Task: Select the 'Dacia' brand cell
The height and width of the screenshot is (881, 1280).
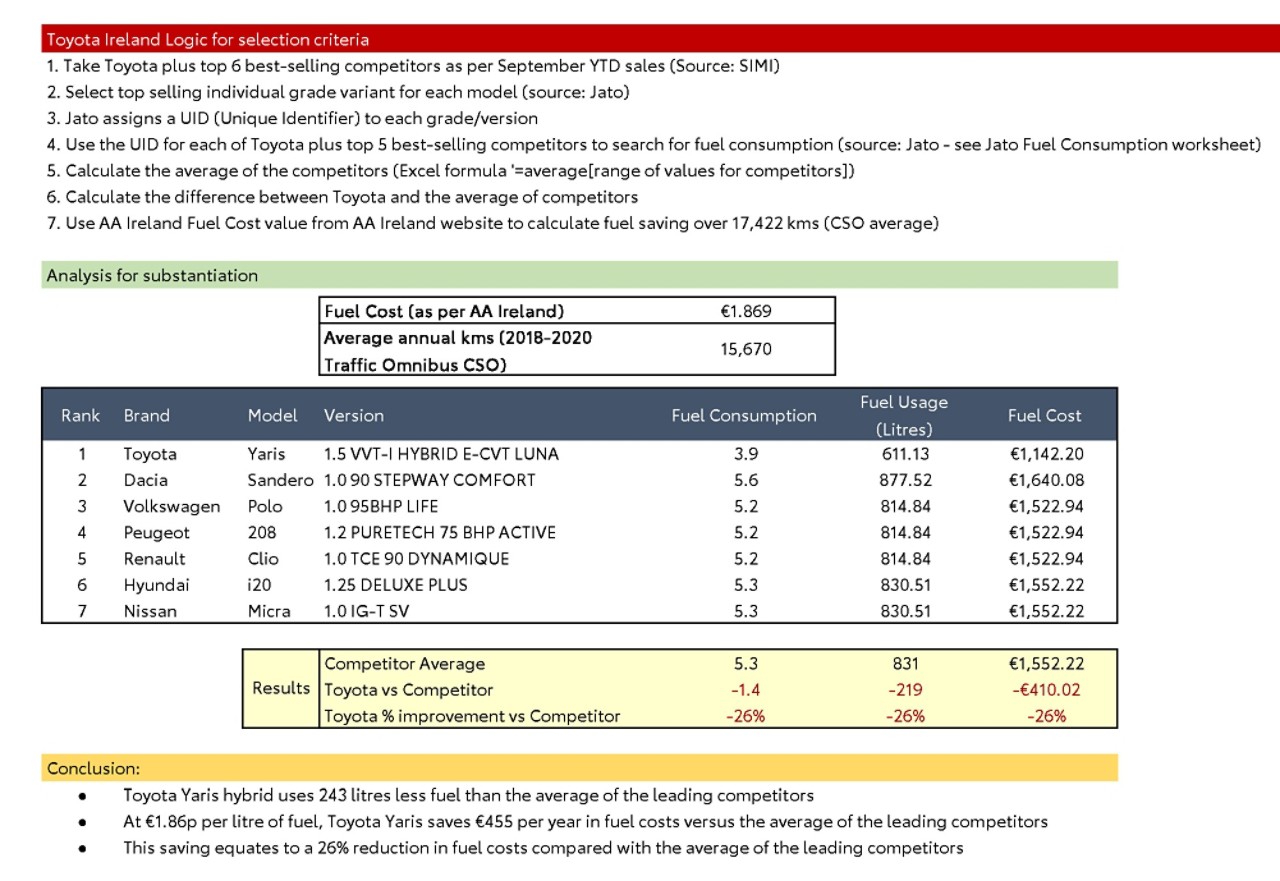Action: [x=146, y=480]
